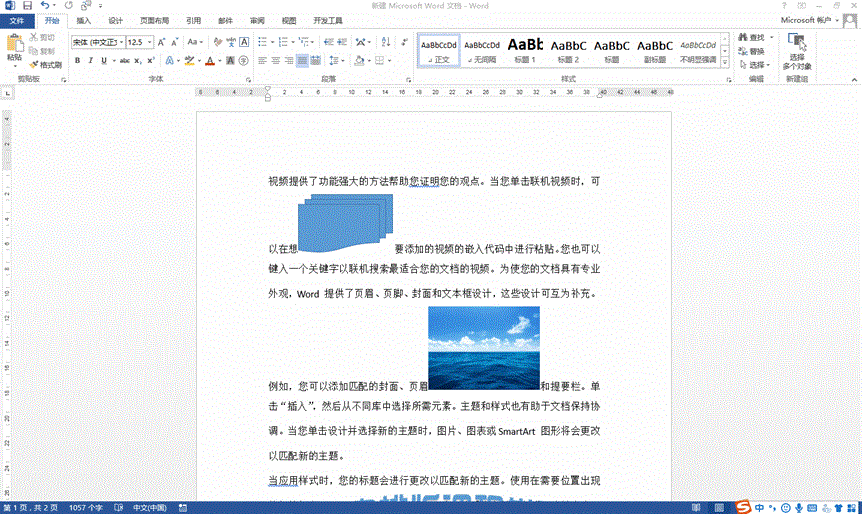This screenshot has width=862, height=514.
Task: Save the document from the quick access toolbar
Action: pos(27,6)
